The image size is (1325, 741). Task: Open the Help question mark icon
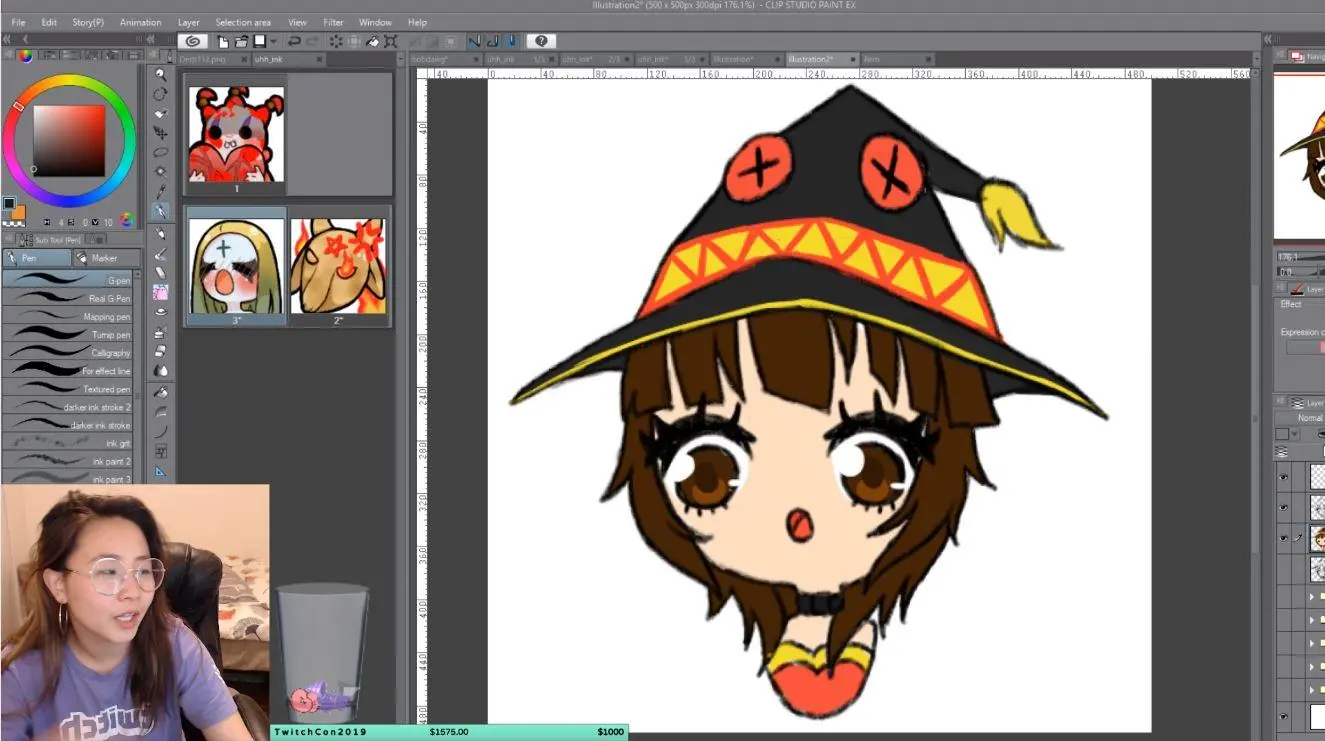point(541,41)
